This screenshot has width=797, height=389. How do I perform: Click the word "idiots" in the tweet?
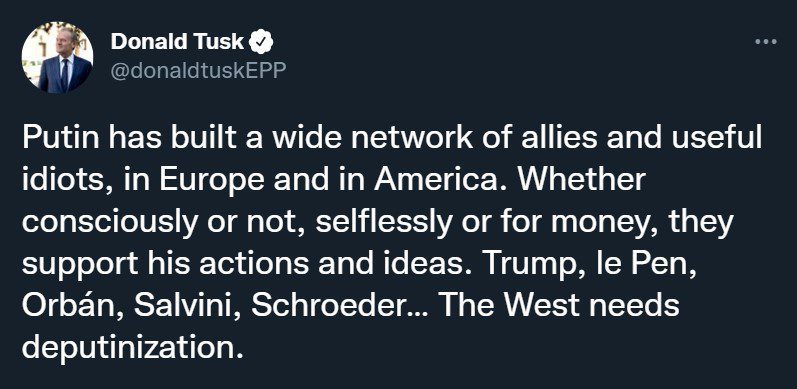tap(62, 180)
